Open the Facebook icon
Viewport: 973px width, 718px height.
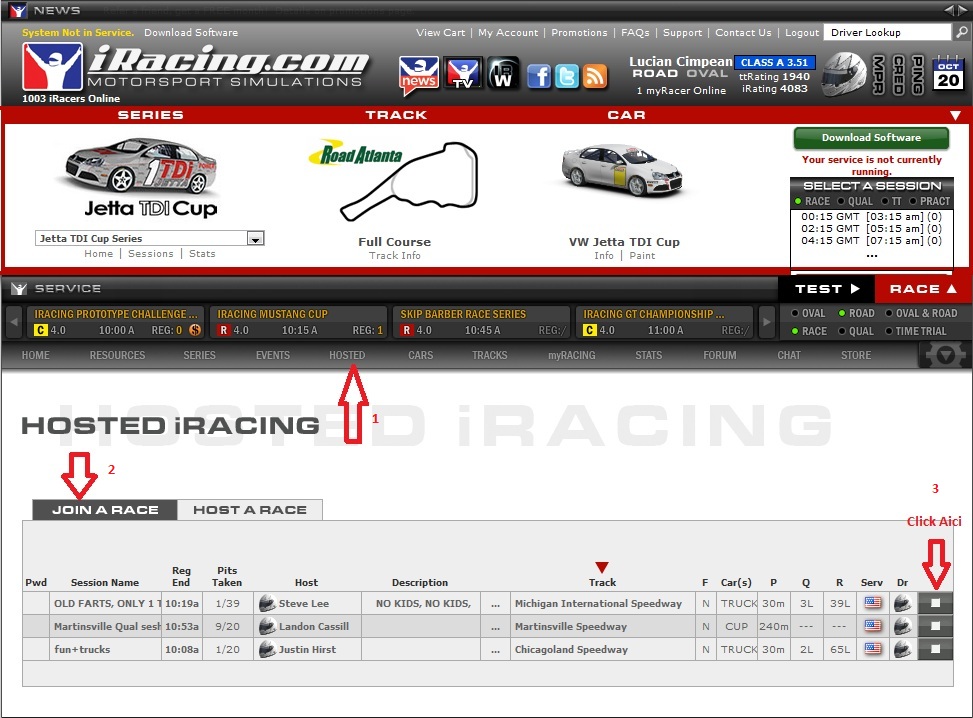click(x=539, y=76)
